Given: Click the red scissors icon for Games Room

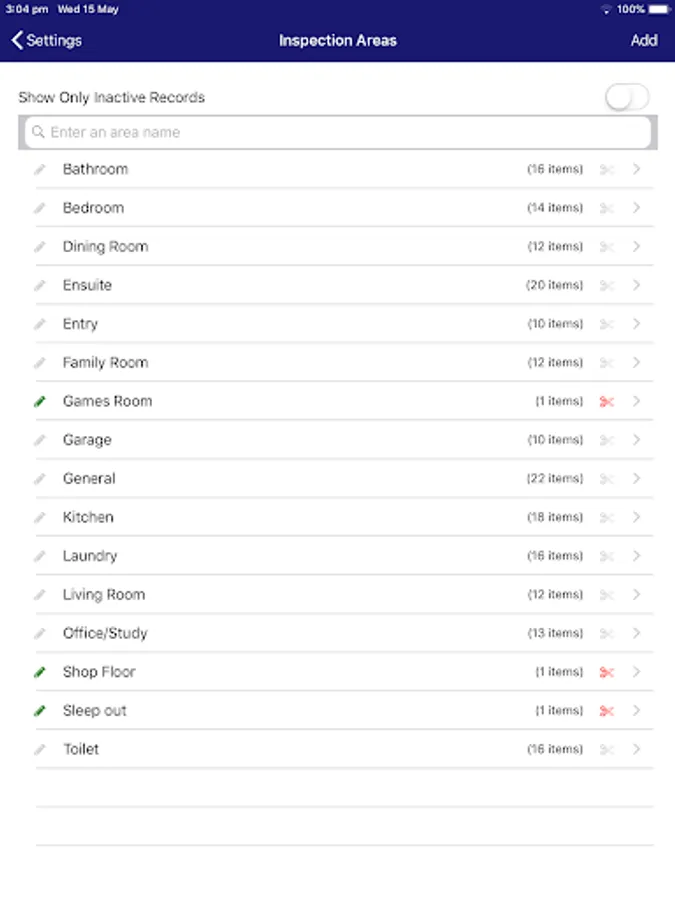Looking at the screenshot, I should (606, 401).
